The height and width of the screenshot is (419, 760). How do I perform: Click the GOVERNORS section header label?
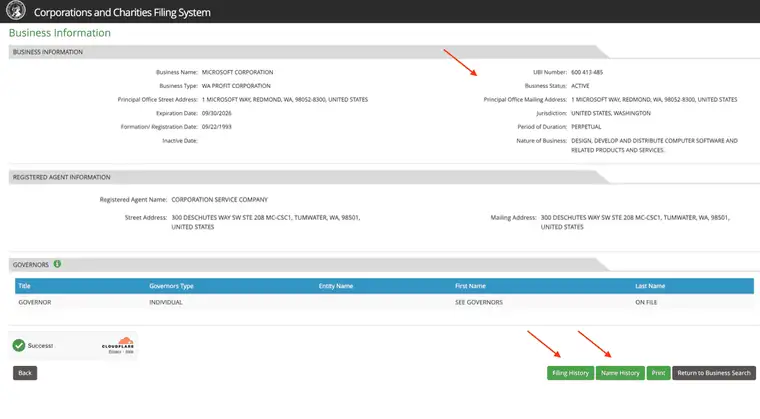[x=31, y=265]
